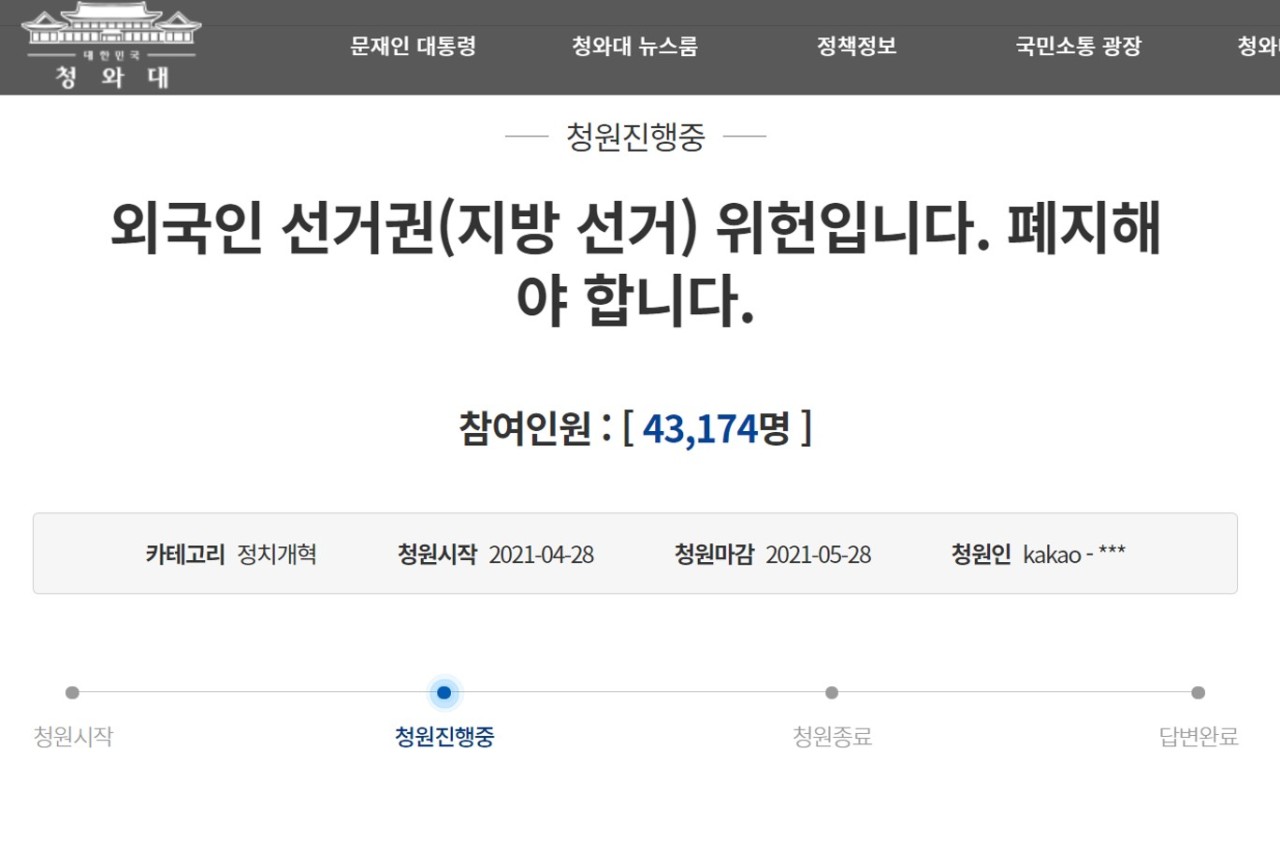The width and height of the screenshot is (1280, 850).
Task: Click the 답변완료 step label
Action: 1199,737
